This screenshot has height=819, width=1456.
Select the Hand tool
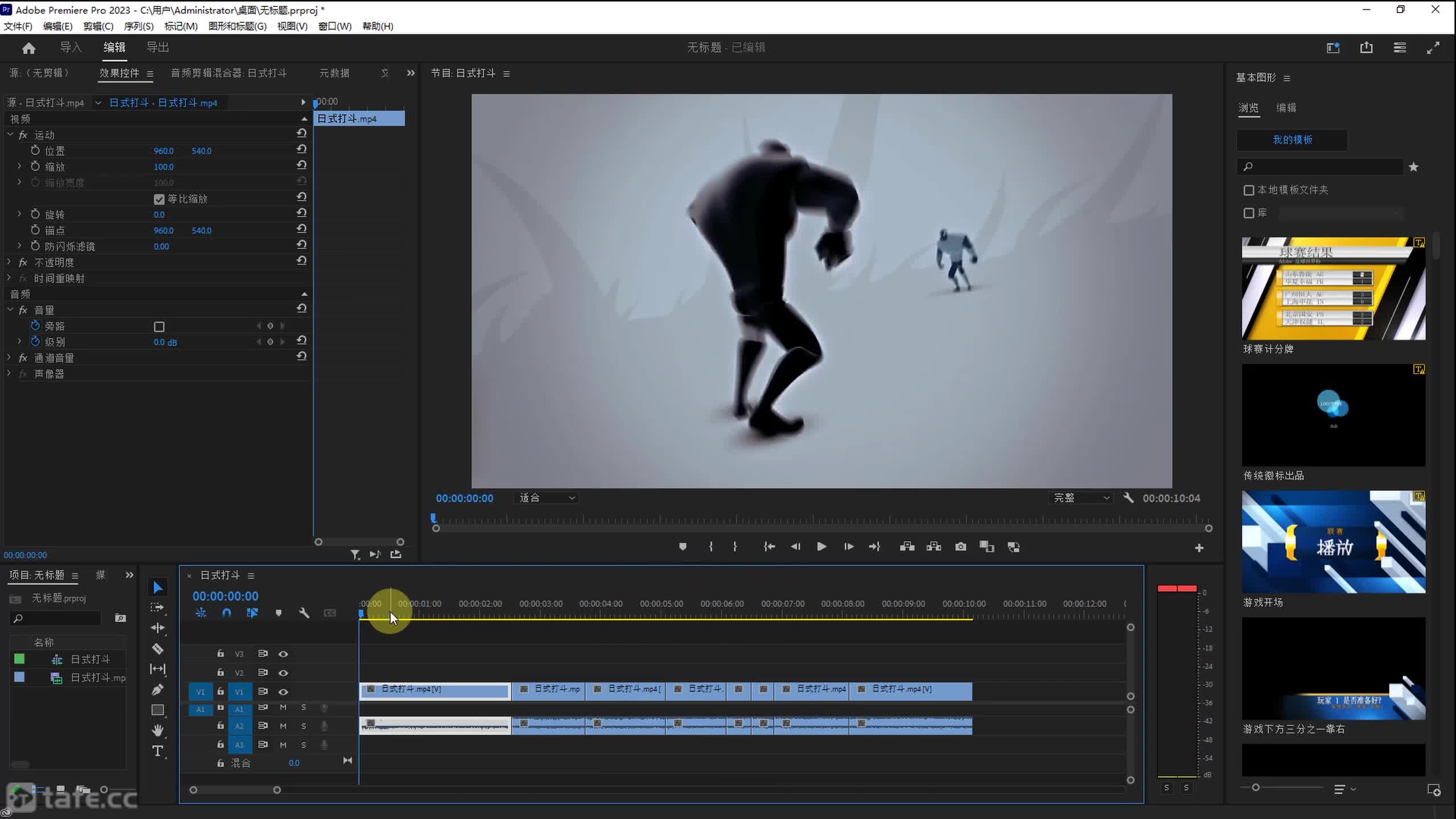pos(158,730)
